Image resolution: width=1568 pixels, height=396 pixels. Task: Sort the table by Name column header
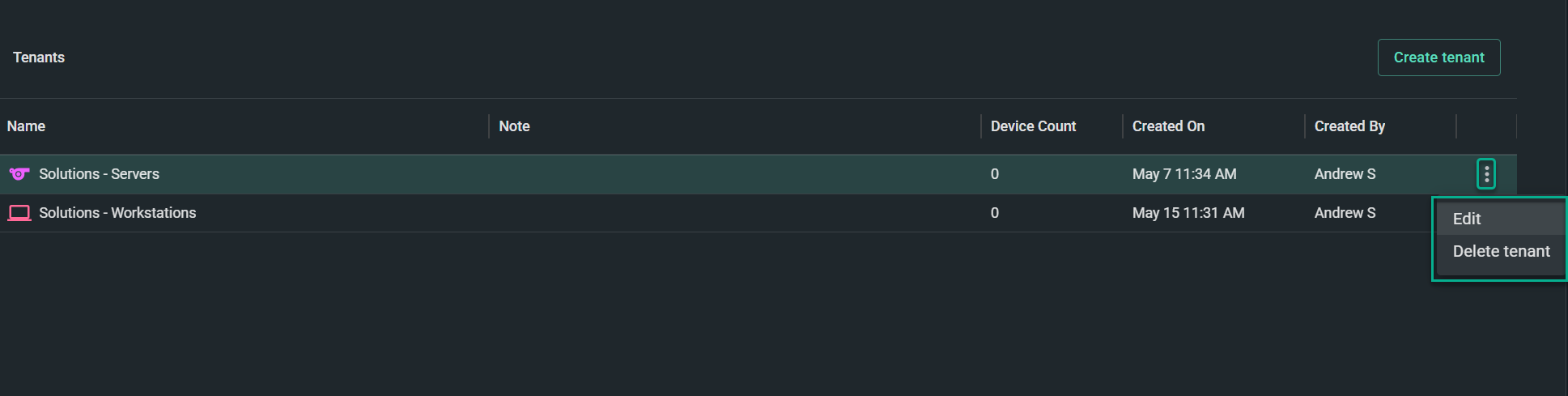[26, 126]
